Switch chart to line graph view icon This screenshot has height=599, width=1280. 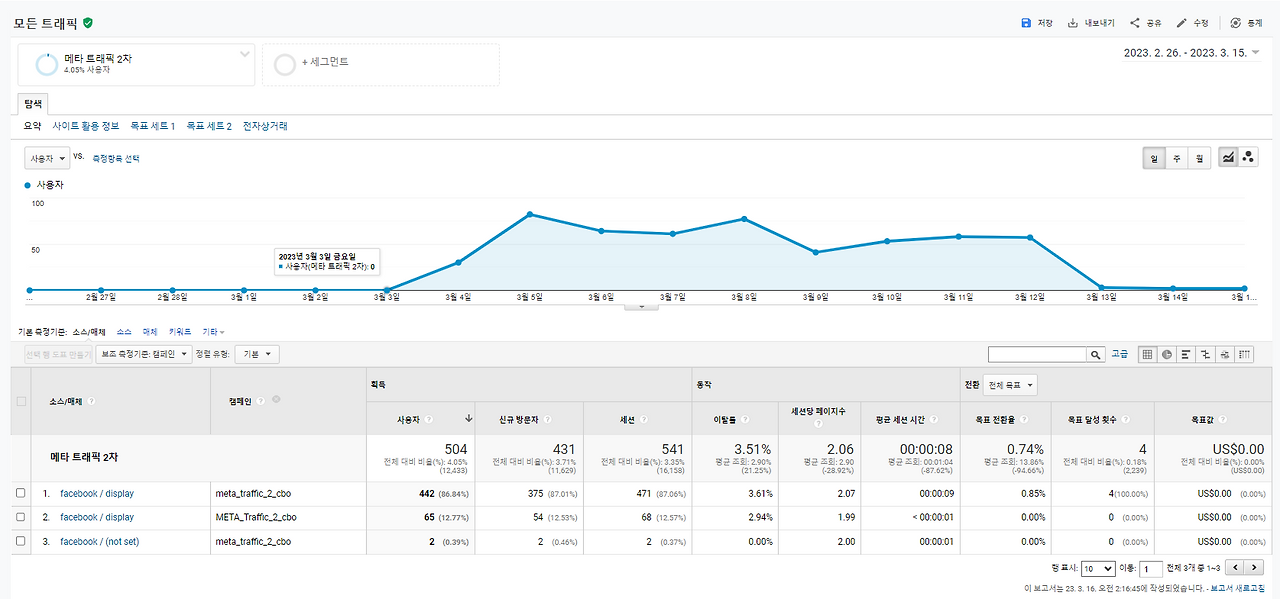(x=1227, y=158)
